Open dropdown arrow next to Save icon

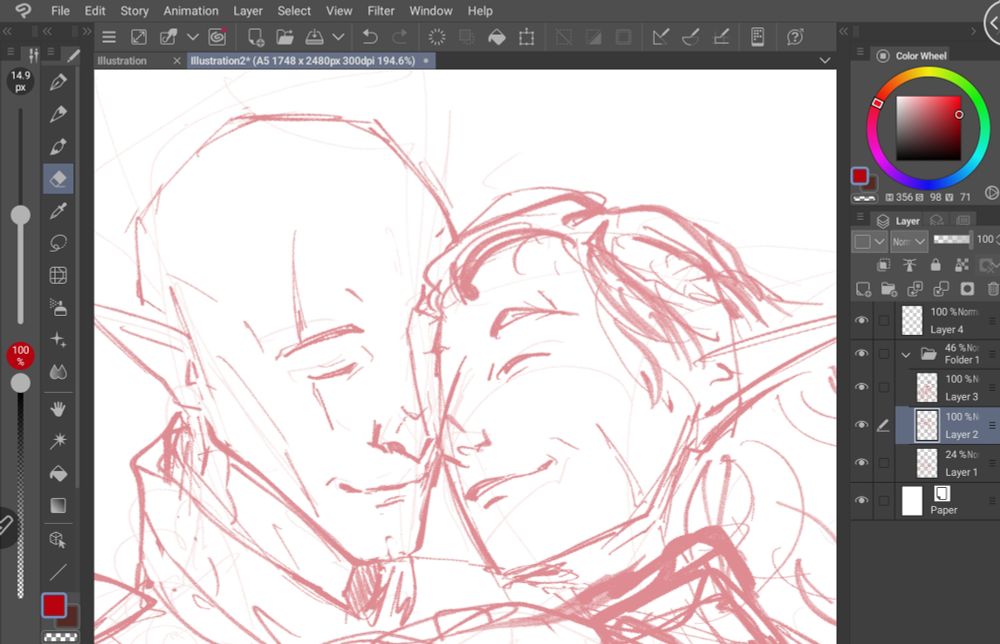point(339,37)
